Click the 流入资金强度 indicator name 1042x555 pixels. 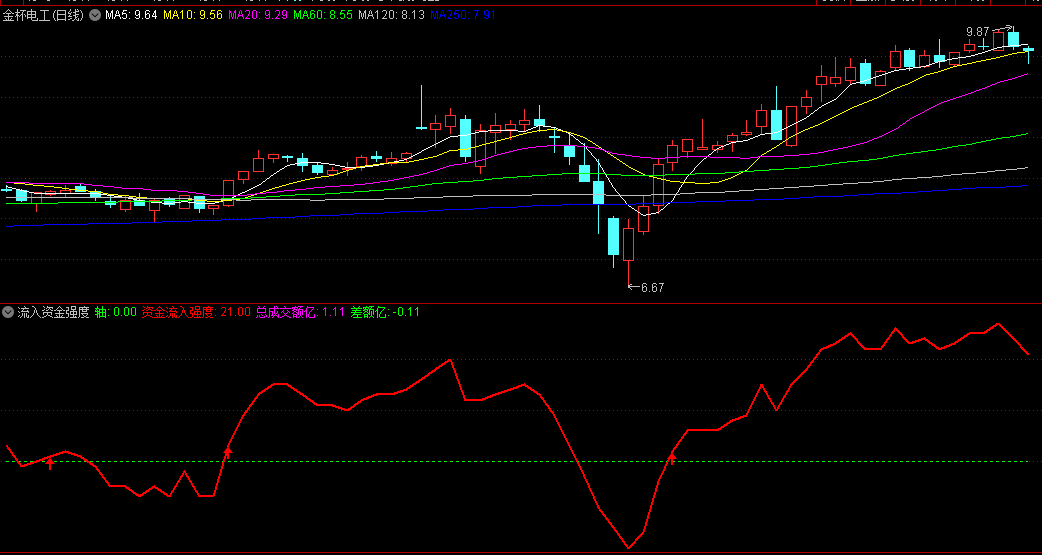click(x=53, y=312)
